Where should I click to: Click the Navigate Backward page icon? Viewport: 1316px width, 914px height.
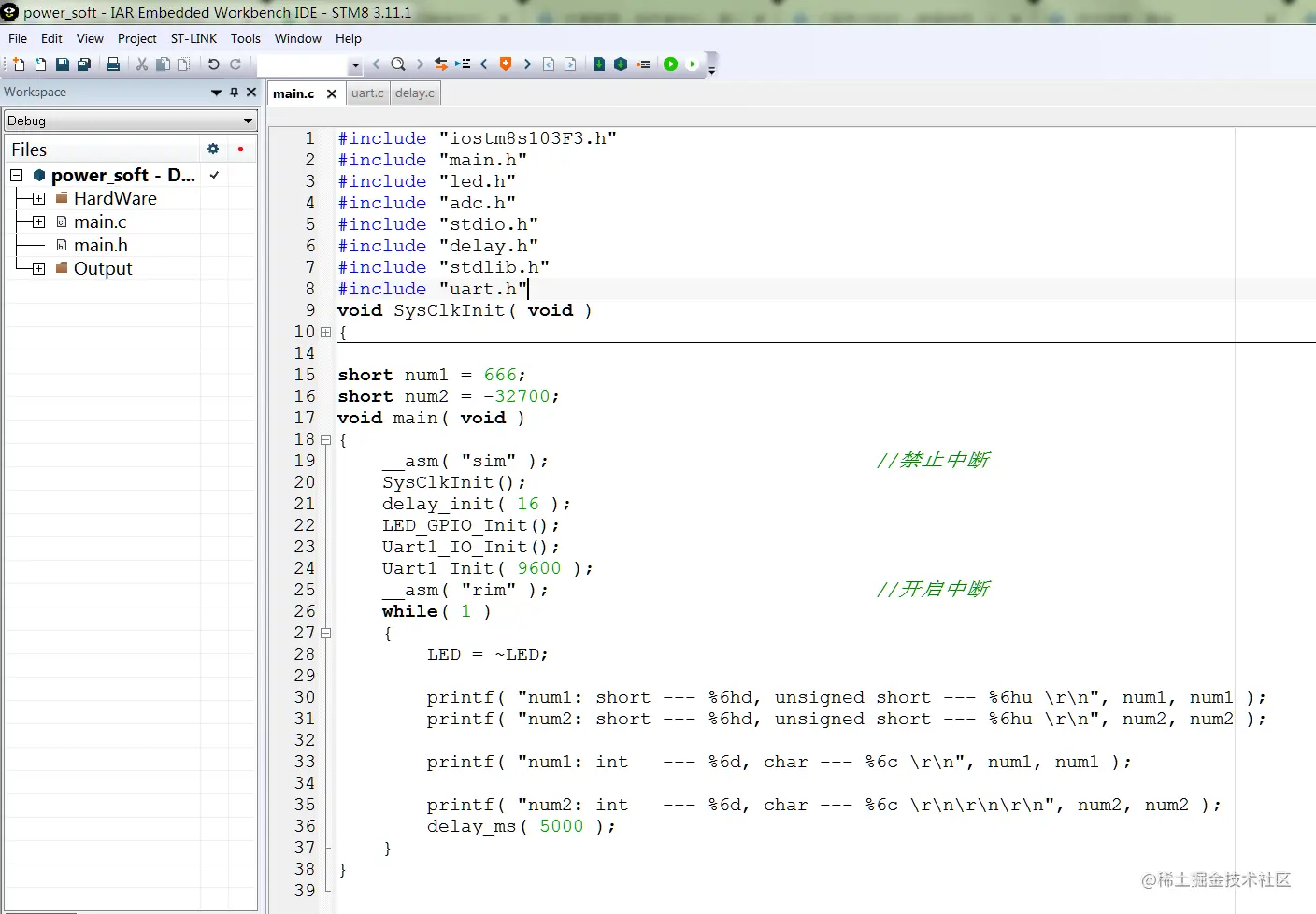[549, 64]
